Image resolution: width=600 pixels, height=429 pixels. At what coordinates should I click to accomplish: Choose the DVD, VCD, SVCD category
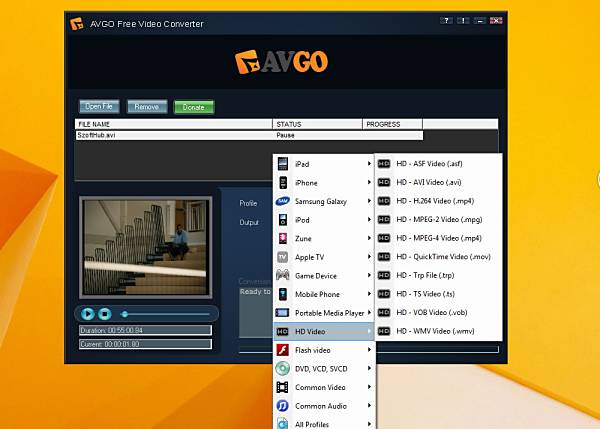point(324,369)
